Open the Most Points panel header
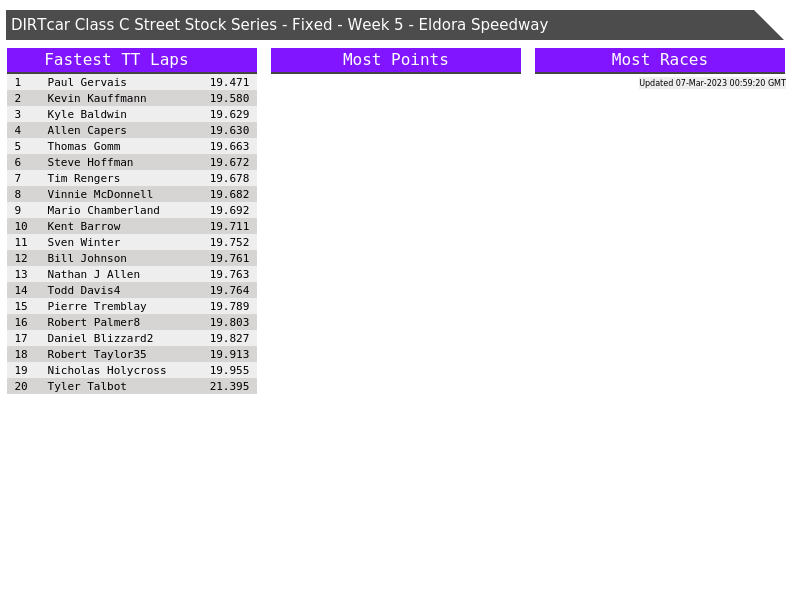 [395, 60]
